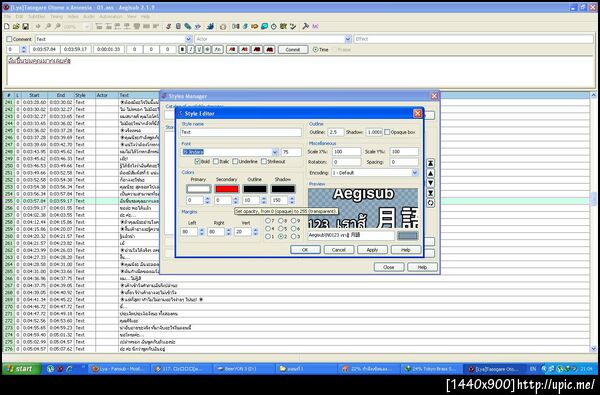Image resolution: width=600 pixels, height=395 pixels.
Task: Open the Encoding dropdown
Action: click(x=415, y=173)
